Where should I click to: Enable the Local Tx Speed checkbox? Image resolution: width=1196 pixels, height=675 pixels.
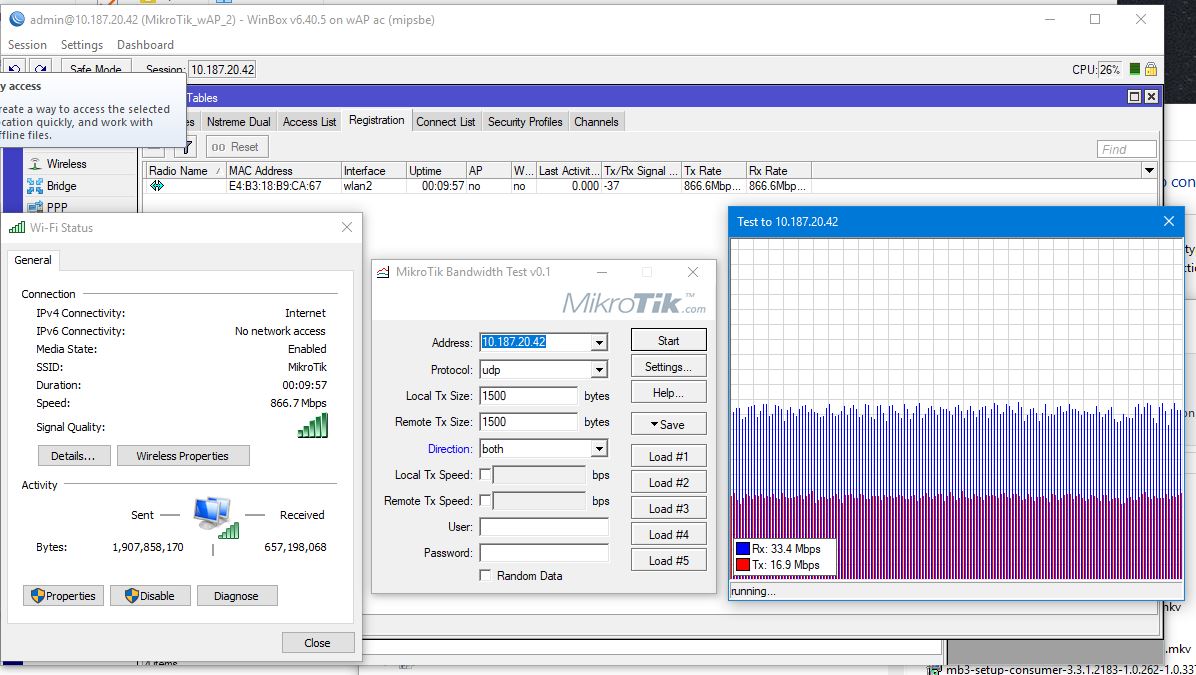pos(486,475)
